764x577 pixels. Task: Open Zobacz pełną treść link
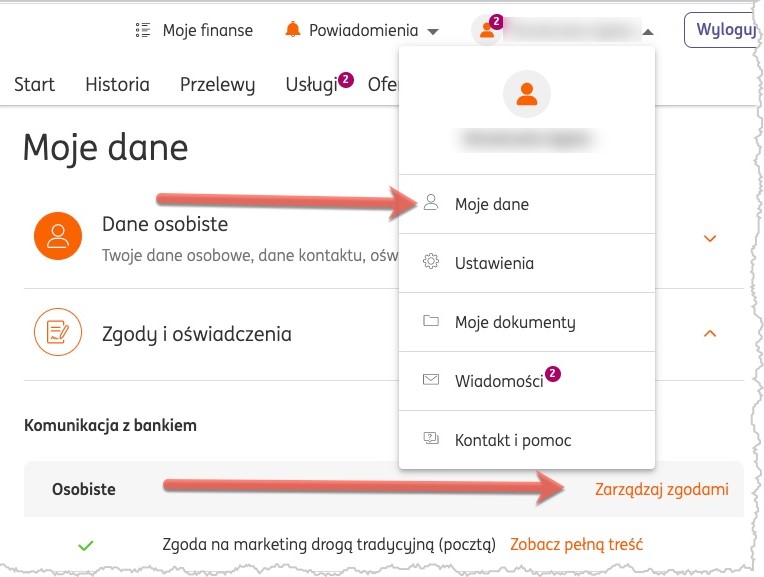coord(576,544)
